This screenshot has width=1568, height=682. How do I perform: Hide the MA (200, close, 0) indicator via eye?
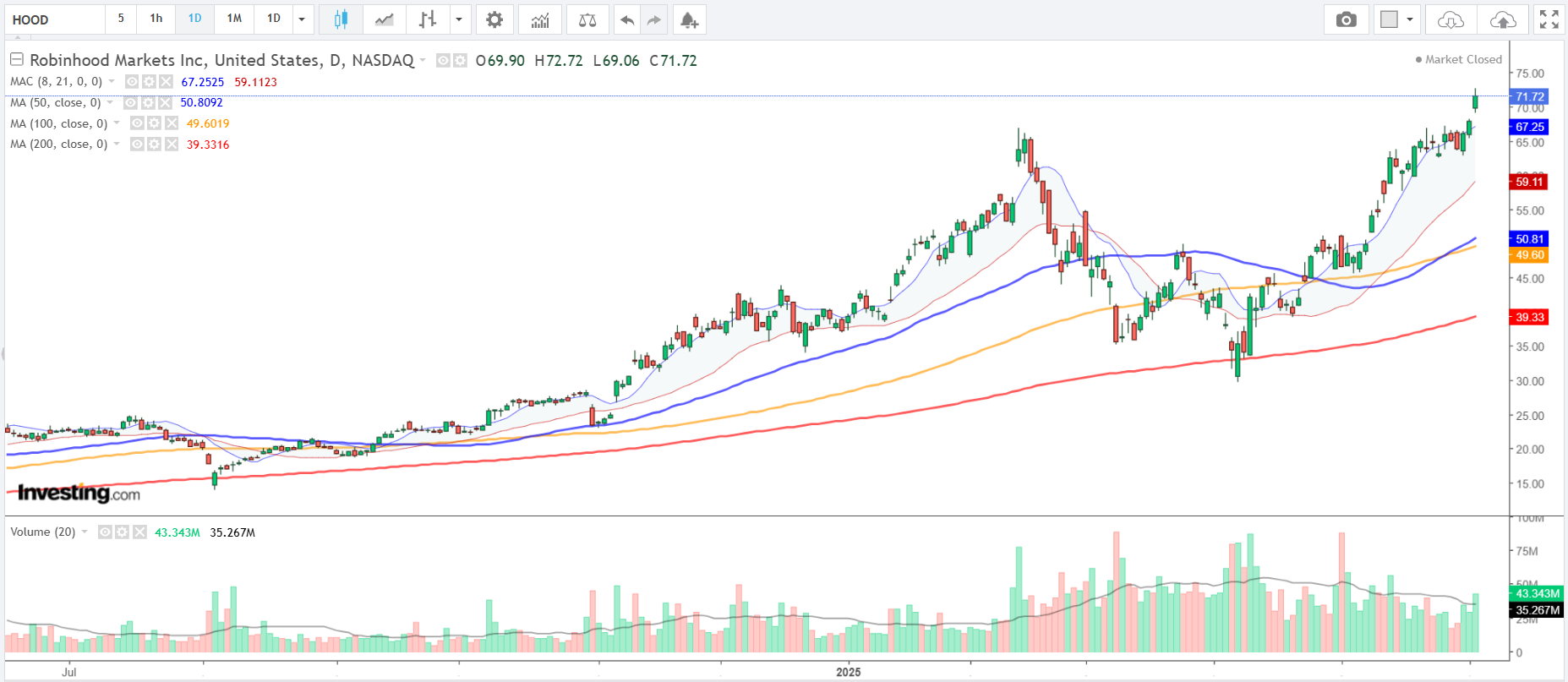coord(137,145)
